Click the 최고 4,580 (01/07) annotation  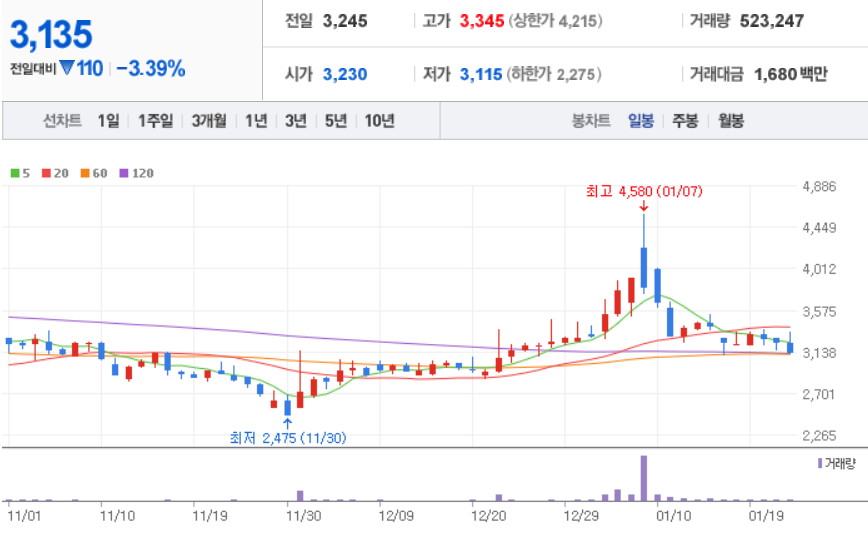click(x=644, y=192)
